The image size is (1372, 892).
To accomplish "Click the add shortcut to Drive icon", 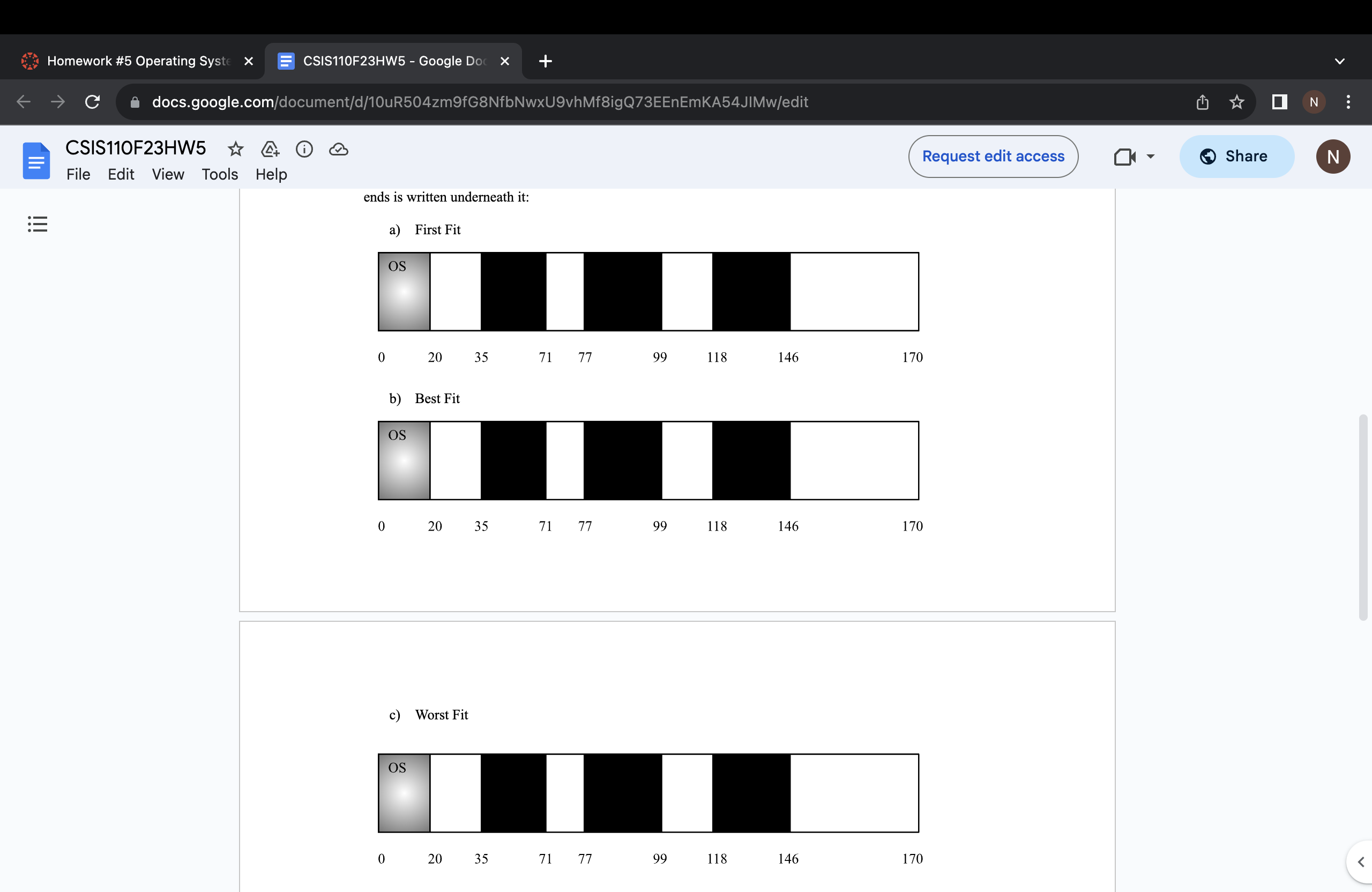I will click(x=270, y=150).
